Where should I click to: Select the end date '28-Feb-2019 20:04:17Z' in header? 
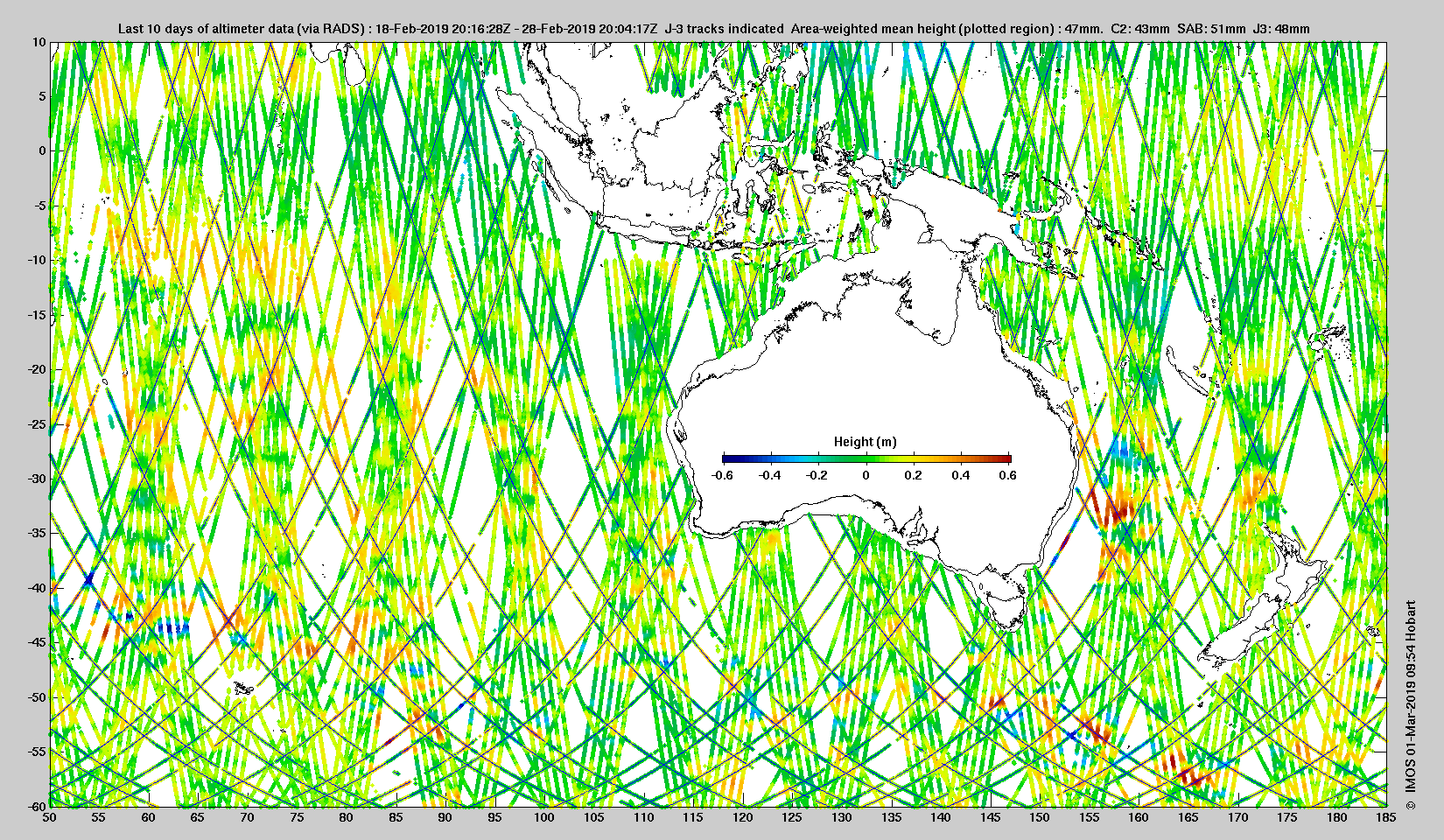(588, 29)
